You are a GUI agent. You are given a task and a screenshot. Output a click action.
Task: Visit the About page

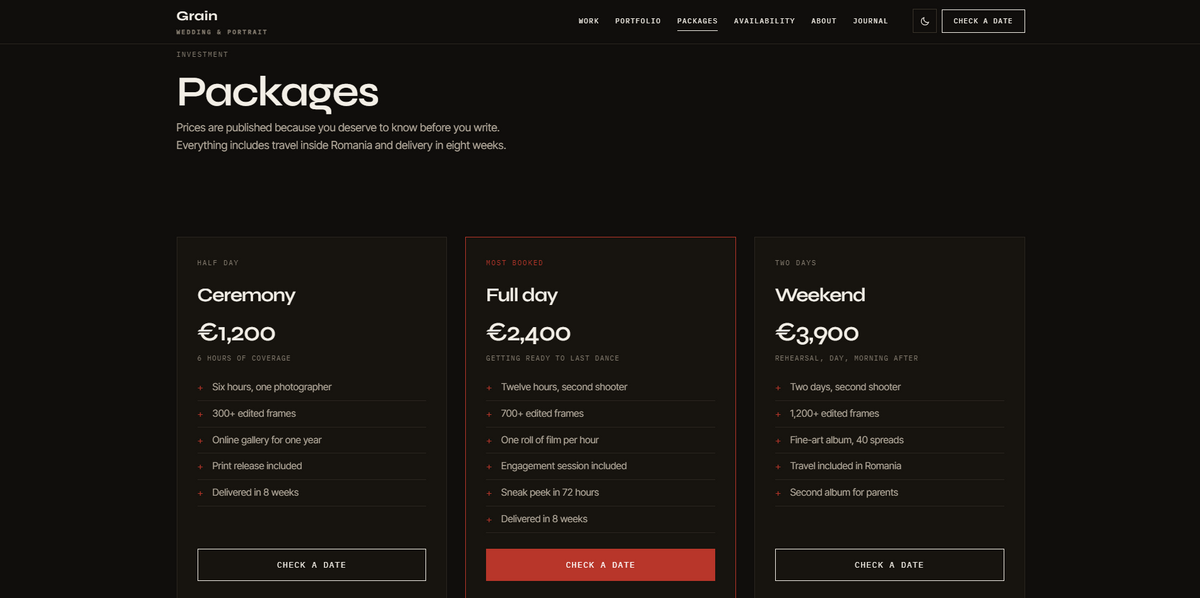pos(824,21)
